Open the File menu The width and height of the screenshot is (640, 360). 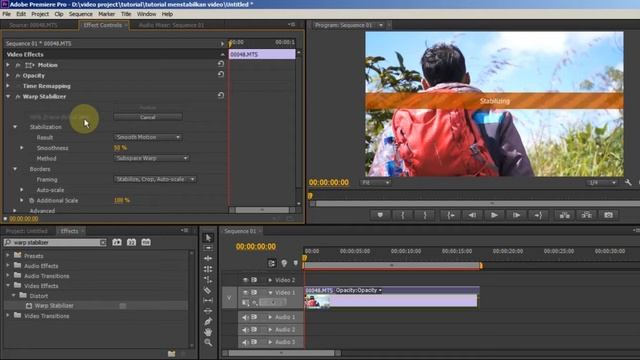pyautogui.click(x=7, y=14)
